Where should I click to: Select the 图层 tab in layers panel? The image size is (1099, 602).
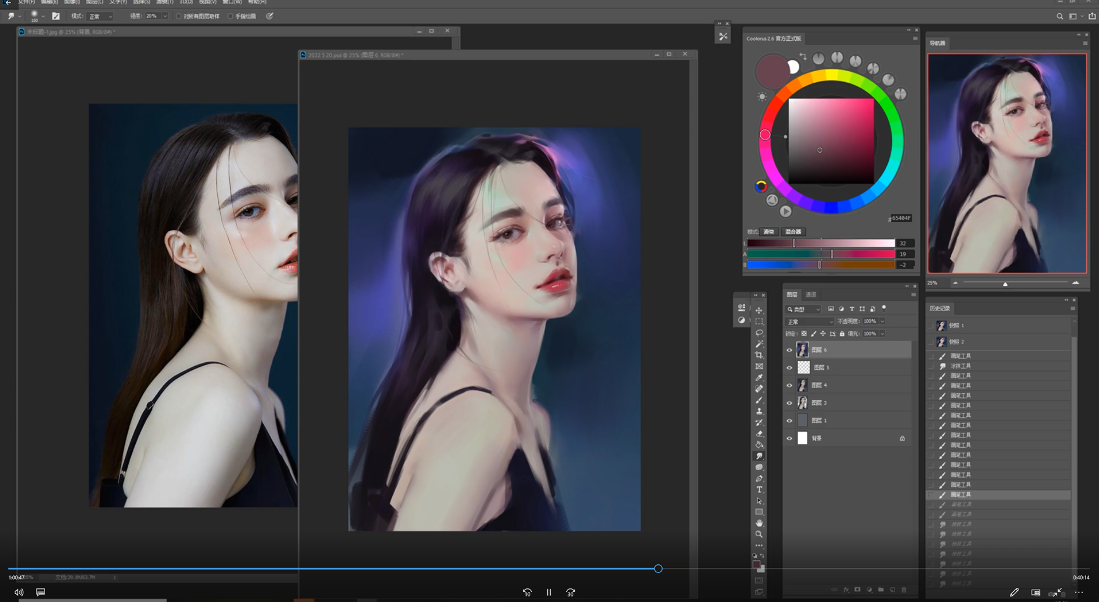792,294
